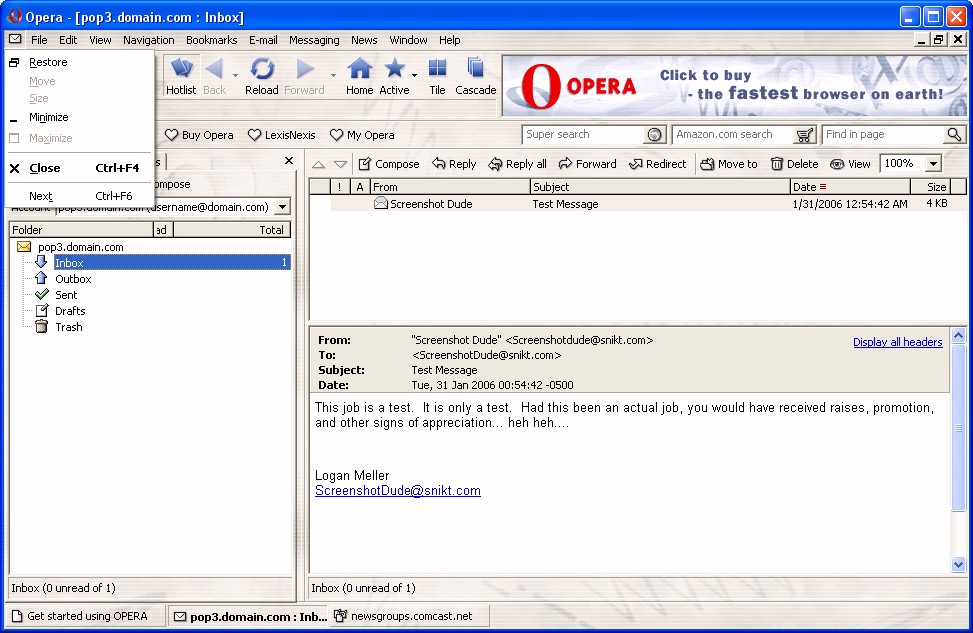Click Reply all in mail toolbar
Viewport: 973px width, 633px height.
(518, 164)
